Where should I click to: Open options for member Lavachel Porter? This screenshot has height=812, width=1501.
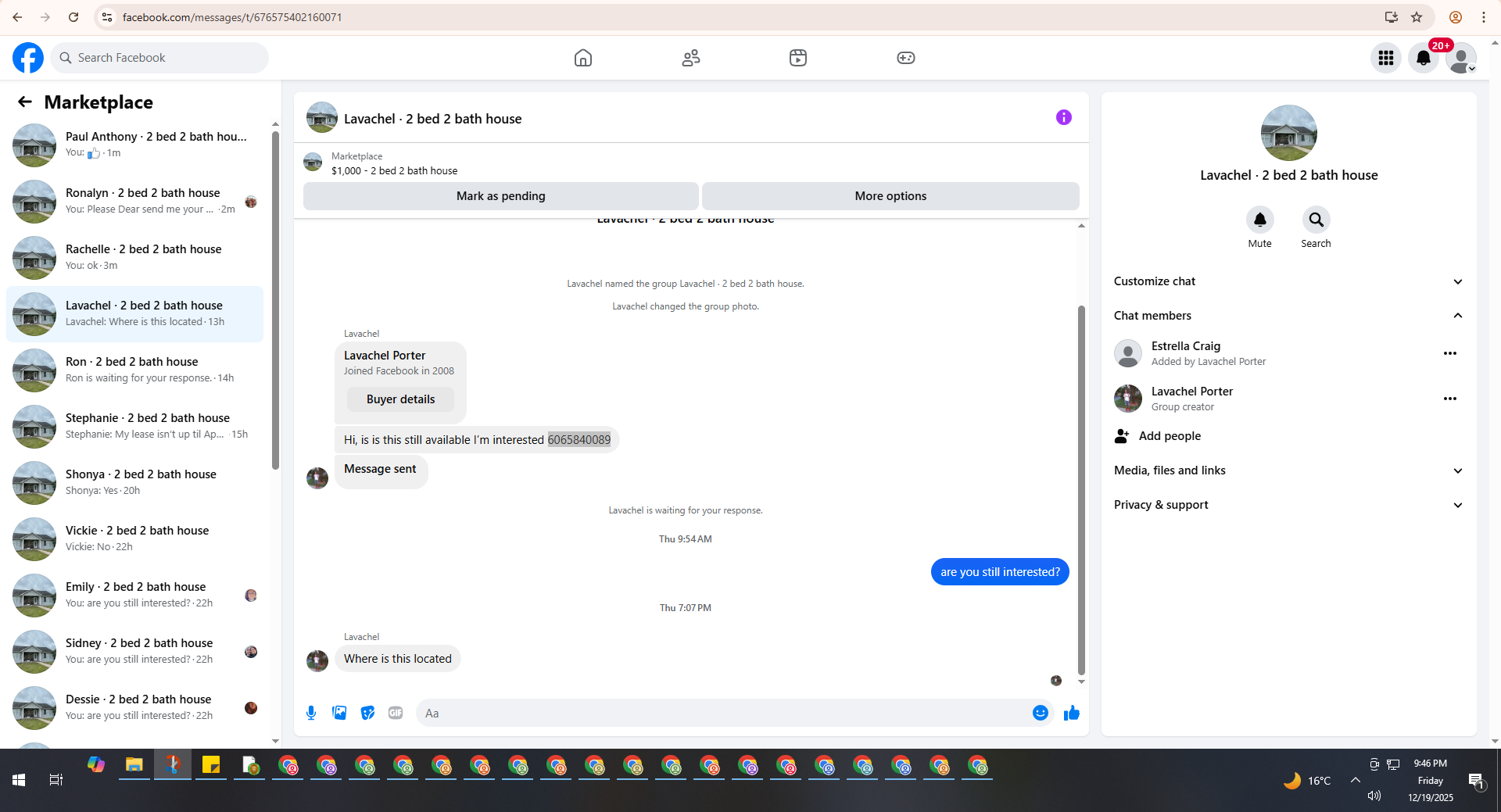pyautogui.click(x=1450, y=399)
